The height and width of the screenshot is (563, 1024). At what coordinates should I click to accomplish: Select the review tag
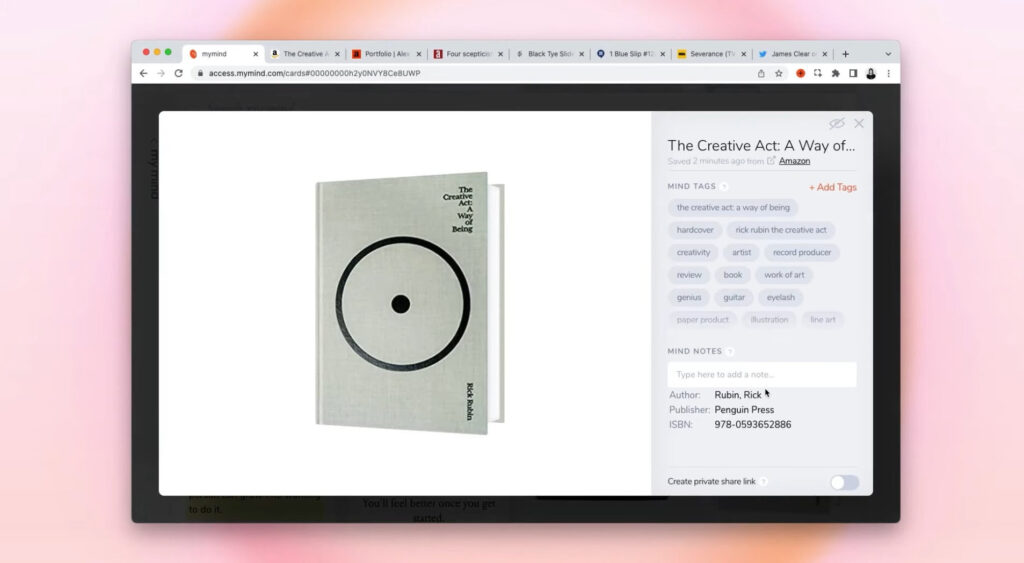click(x=689, y=275)
